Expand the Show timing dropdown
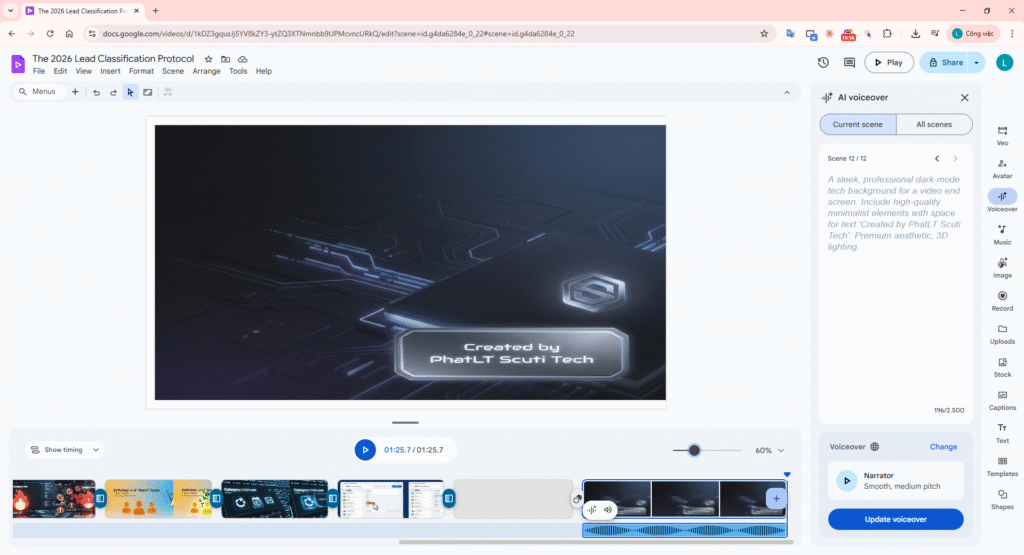Image resolution: width=1024 pixels, height=555 pixels. 65,450
